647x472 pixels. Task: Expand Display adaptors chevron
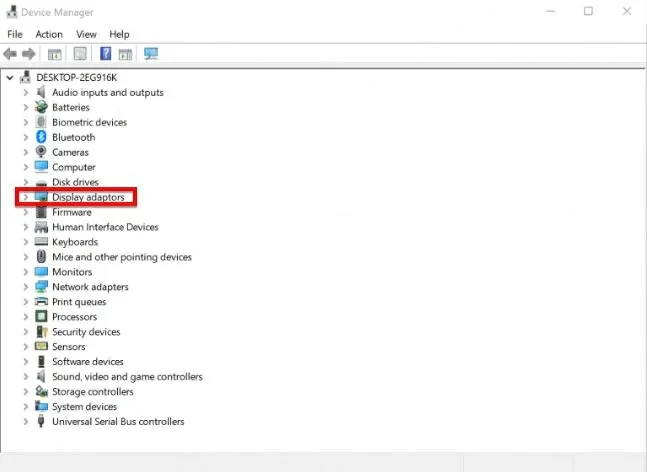tap(26, 197)
